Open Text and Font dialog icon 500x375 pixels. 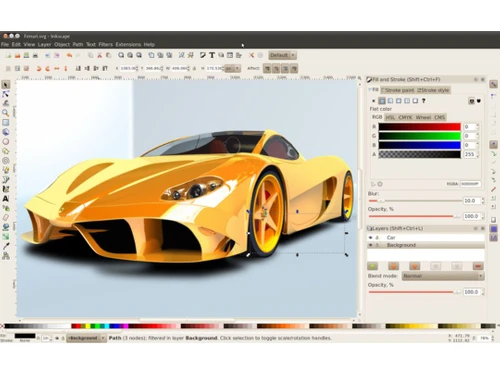pos(212,55)
